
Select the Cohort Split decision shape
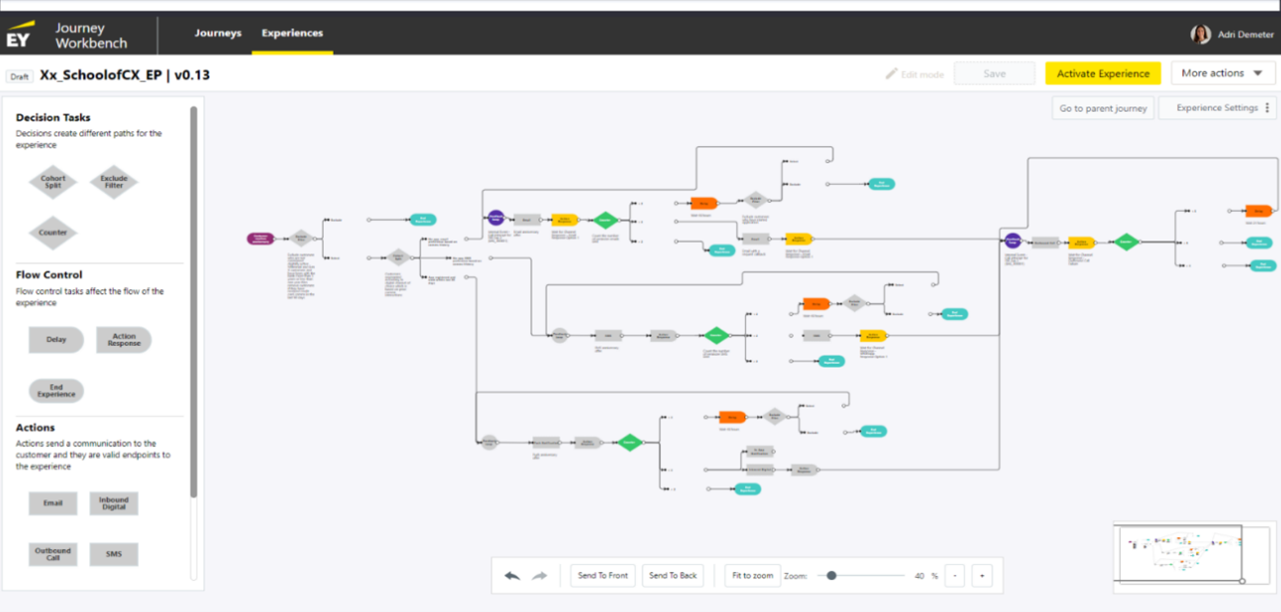click(x=53, y=182)
